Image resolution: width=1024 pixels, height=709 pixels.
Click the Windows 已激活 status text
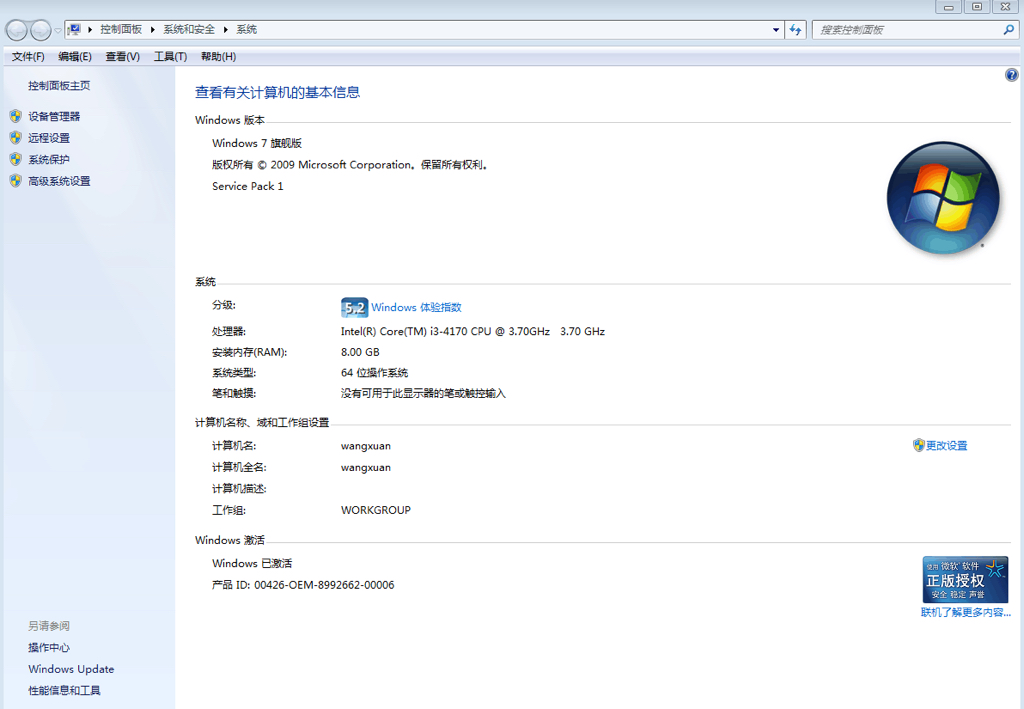pos(252,563)
